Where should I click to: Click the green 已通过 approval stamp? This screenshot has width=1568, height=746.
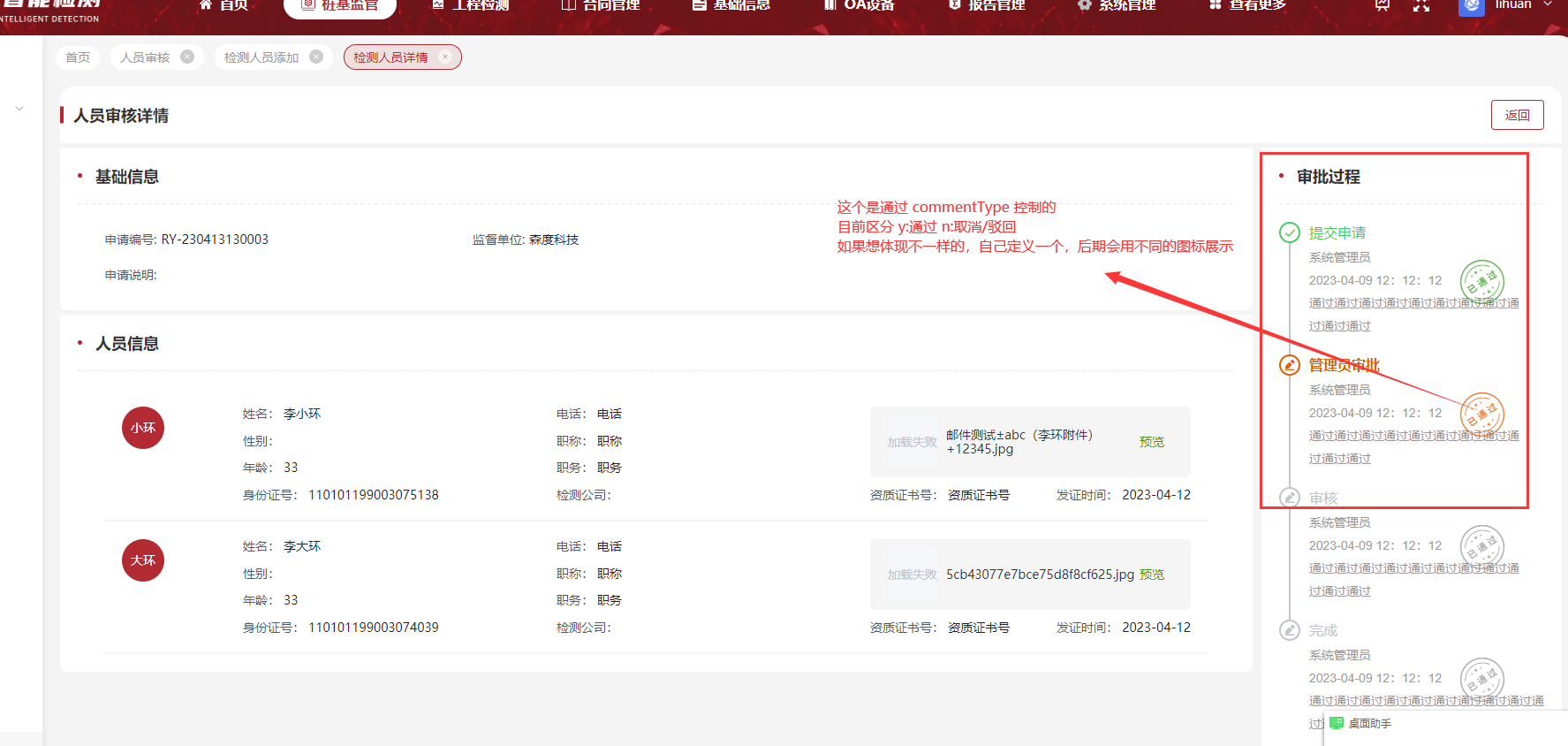(1481, 282)
